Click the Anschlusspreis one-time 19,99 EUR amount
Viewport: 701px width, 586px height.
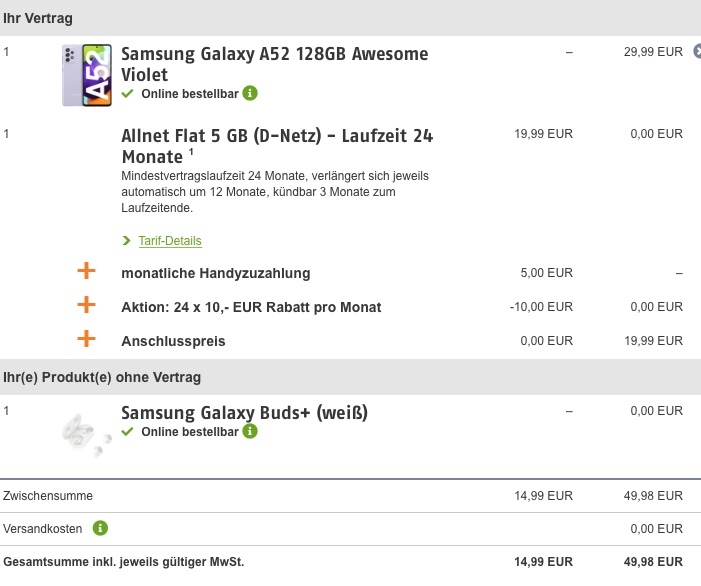point(653,341)
